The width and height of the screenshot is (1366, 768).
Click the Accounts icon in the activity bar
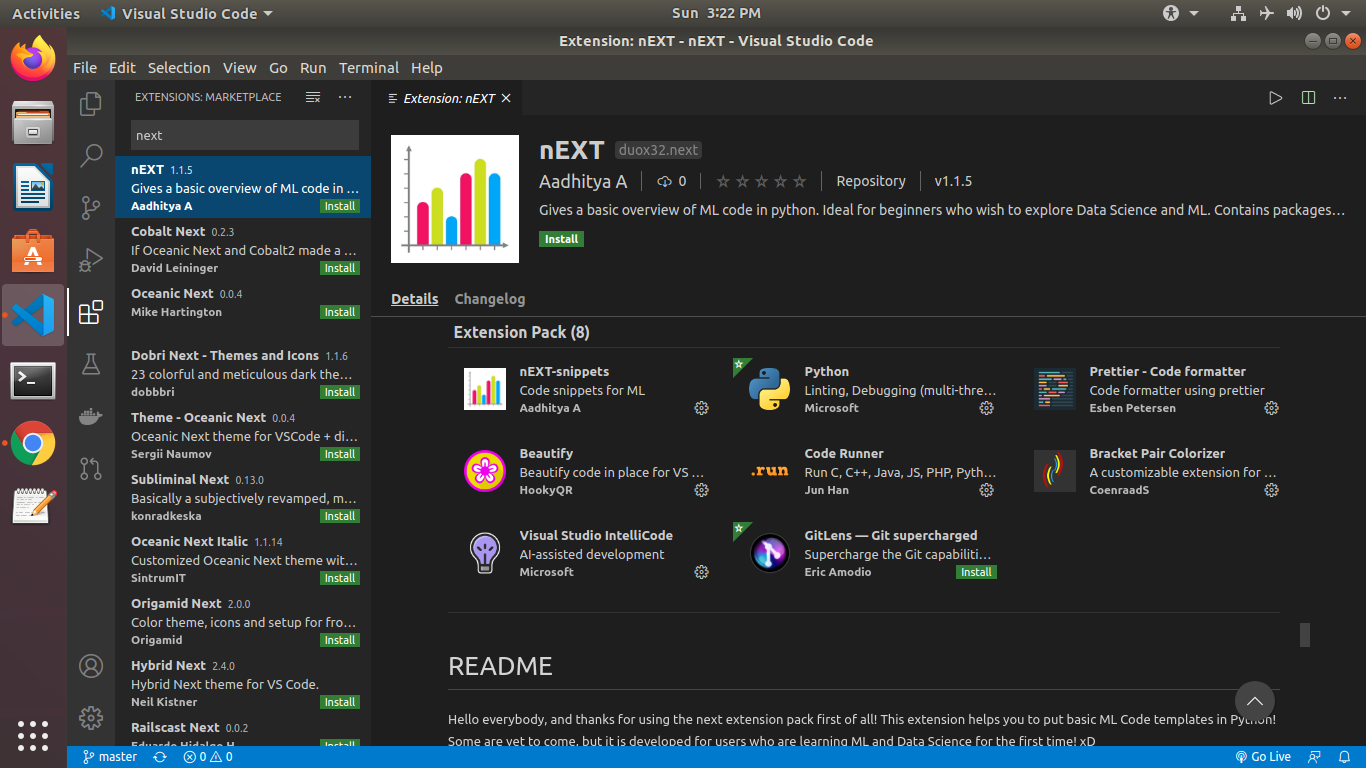click(91, 665)
